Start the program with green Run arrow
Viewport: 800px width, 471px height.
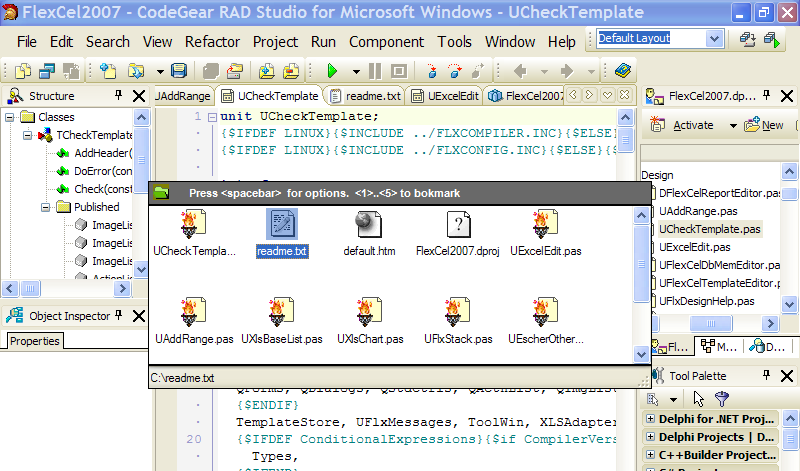[332, 71]
